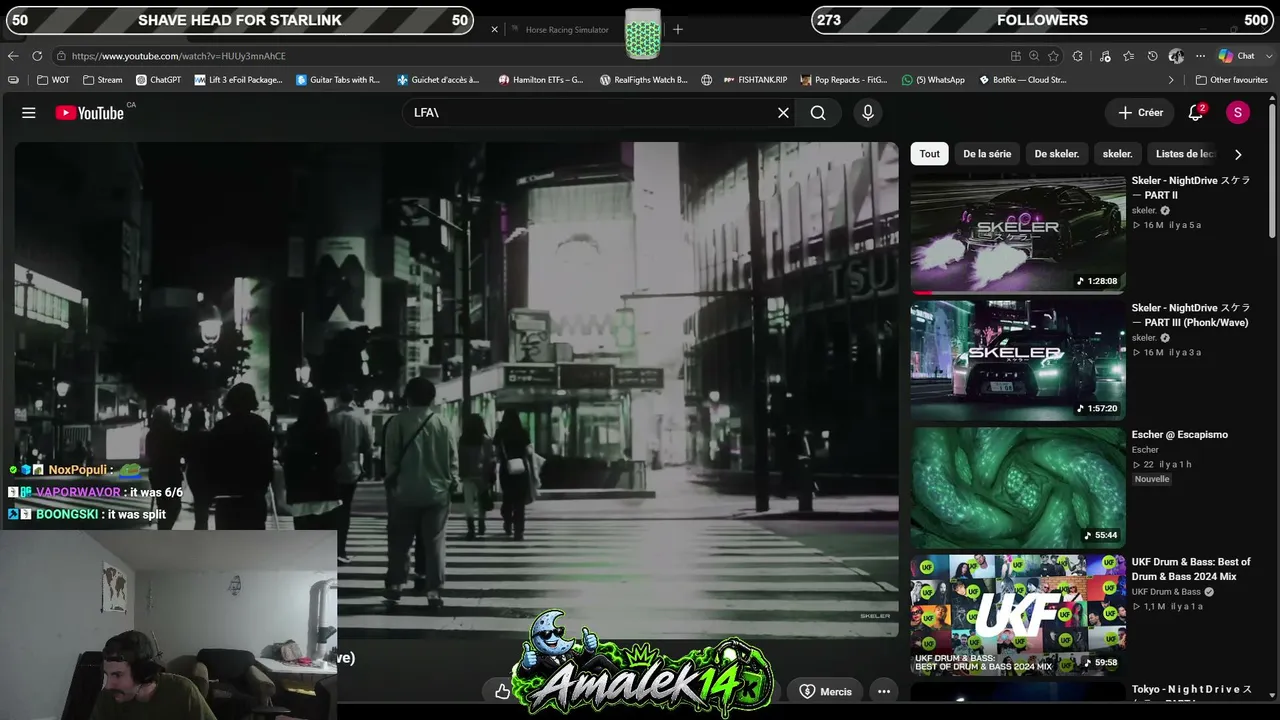Go back in the browser
The height and width of the screenshot is (720, 1280).
(x=13, y=56)
